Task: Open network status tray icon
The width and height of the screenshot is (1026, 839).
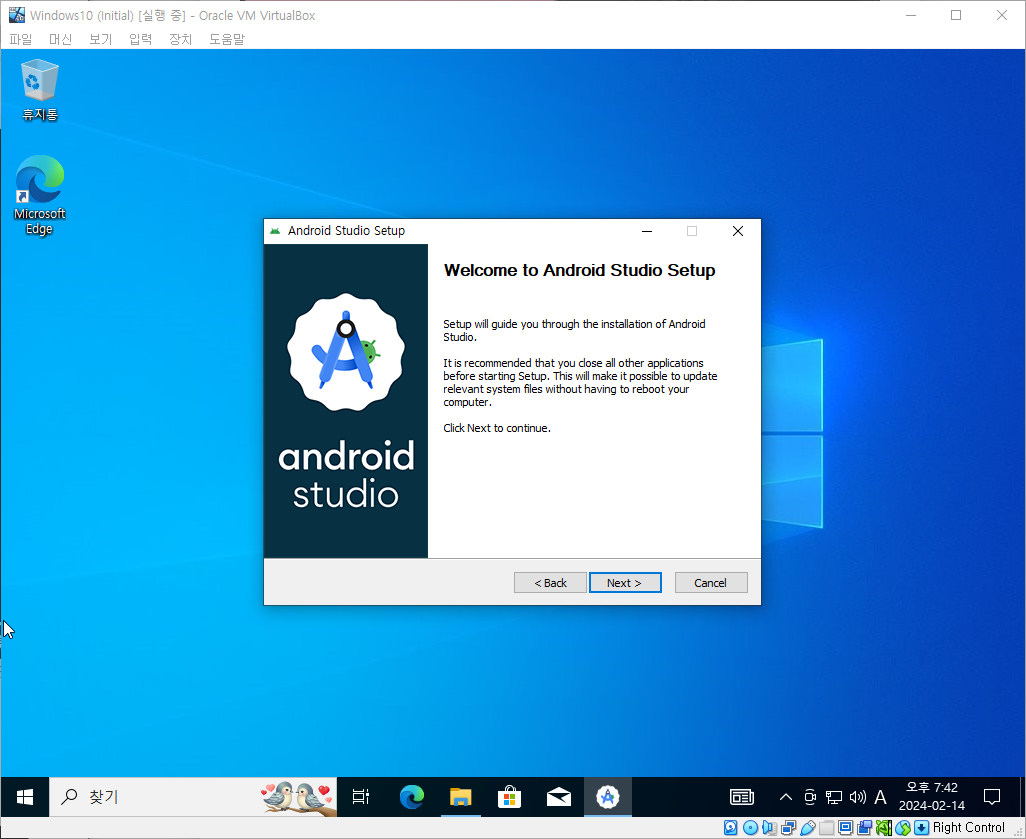Action: point(834,796)
